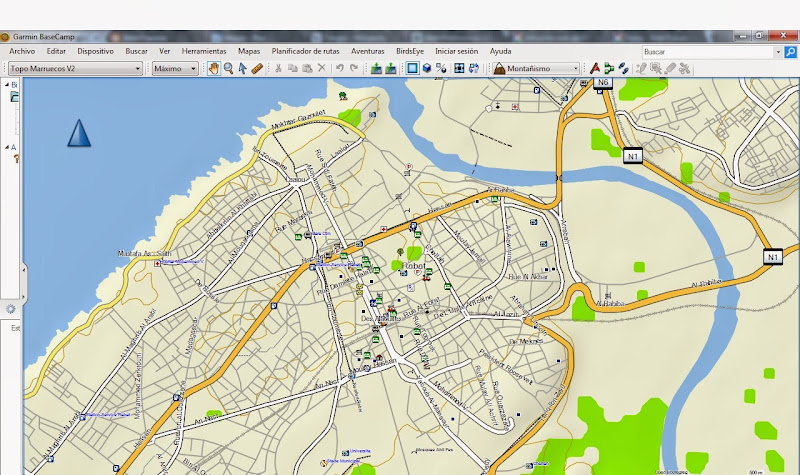
Task: Open the Buscar search box dropdown arrow
Action: click(778, 52)
